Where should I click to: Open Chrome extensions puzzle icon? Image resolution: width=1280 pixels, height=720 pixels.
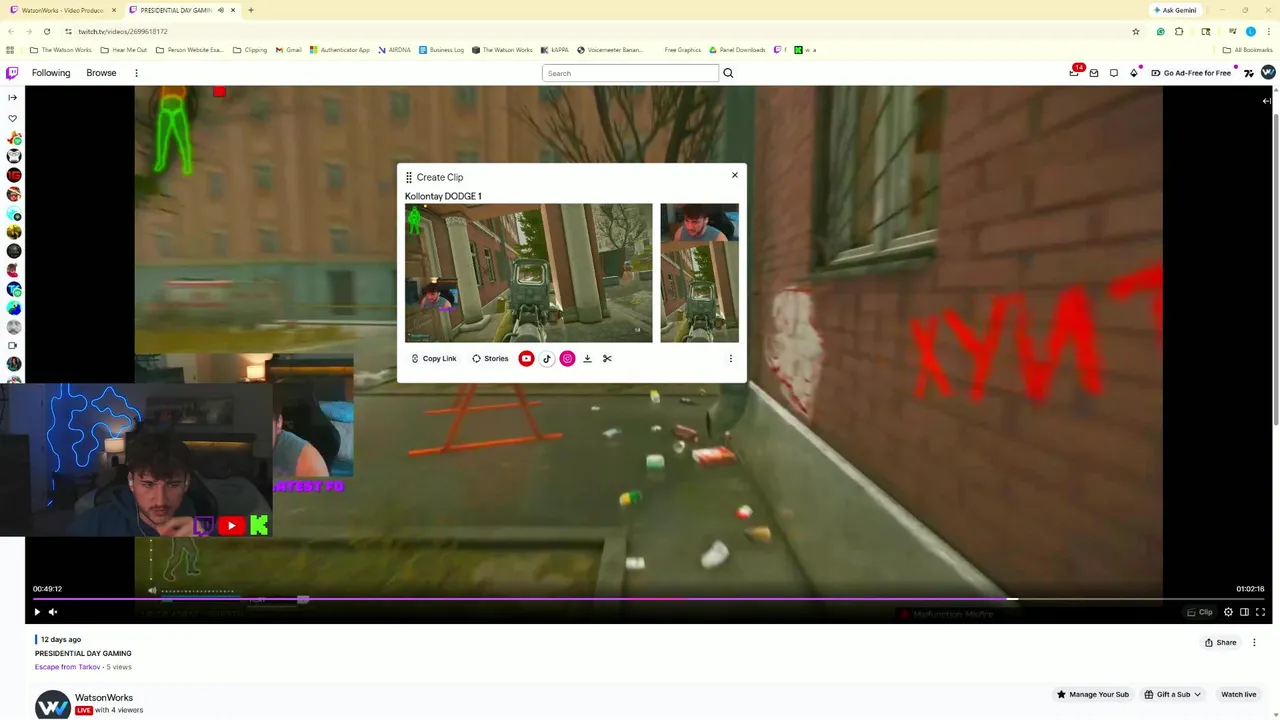[x=1179, y=31]
